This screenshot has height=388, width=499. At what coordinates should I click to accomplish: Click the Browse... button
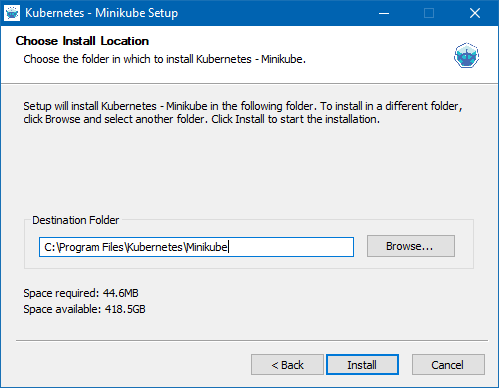tap(411, 246)
